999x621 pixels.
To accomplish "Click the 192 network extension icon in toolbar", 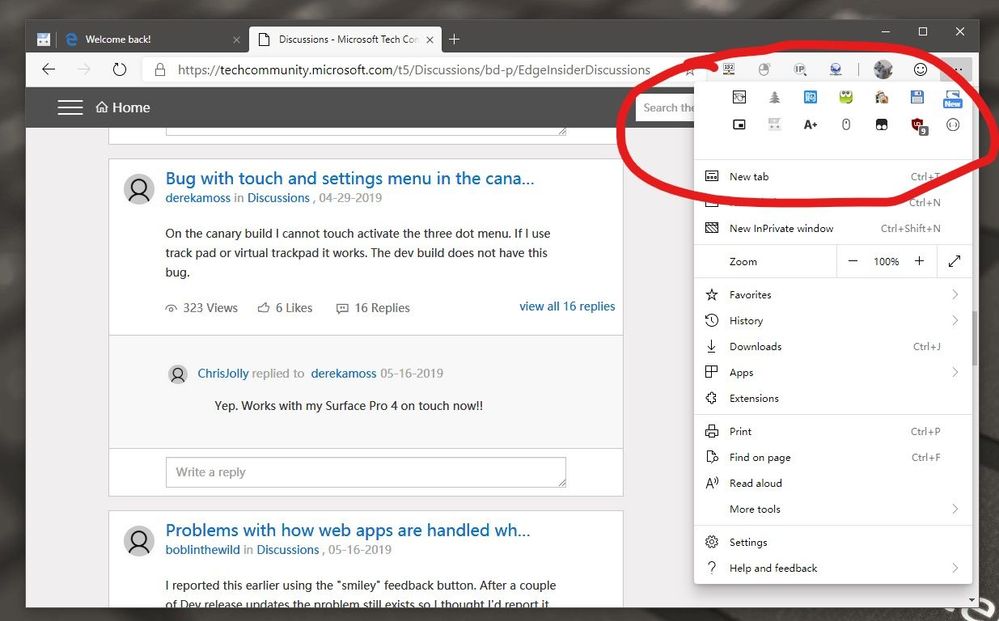I will 729,69.
